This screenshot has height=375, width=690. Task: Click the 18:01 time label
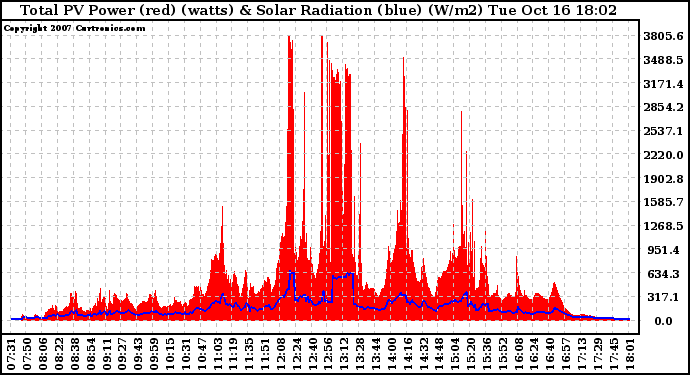point(628,354)
